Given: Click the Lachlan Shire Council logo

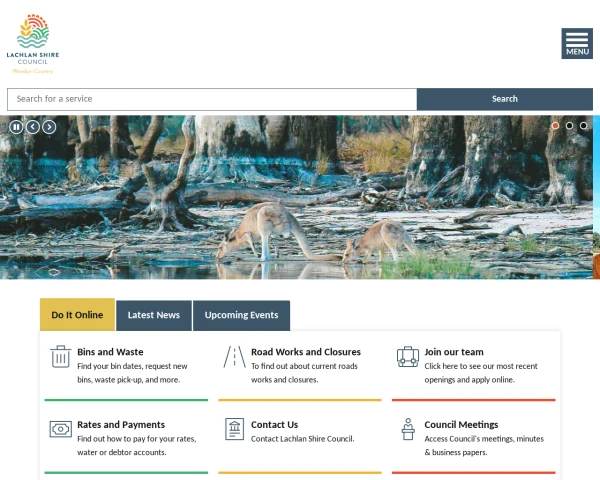Looking at the screenshot, I should point(33,44).
